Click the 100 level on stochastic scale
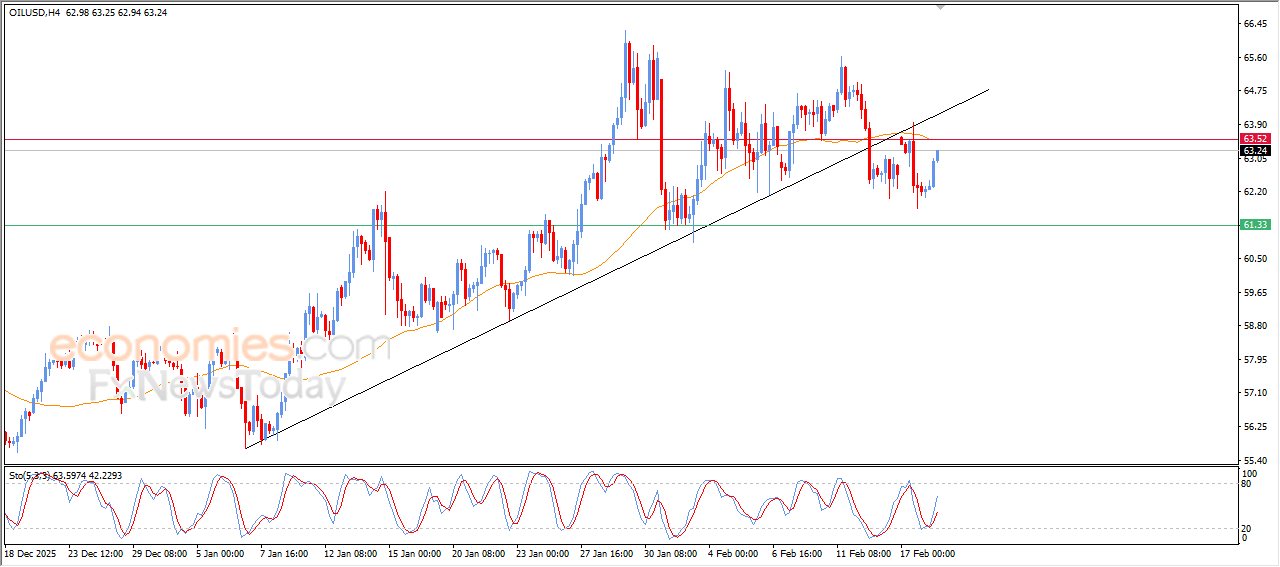The image size is (1280, 567). [1249, 472]
